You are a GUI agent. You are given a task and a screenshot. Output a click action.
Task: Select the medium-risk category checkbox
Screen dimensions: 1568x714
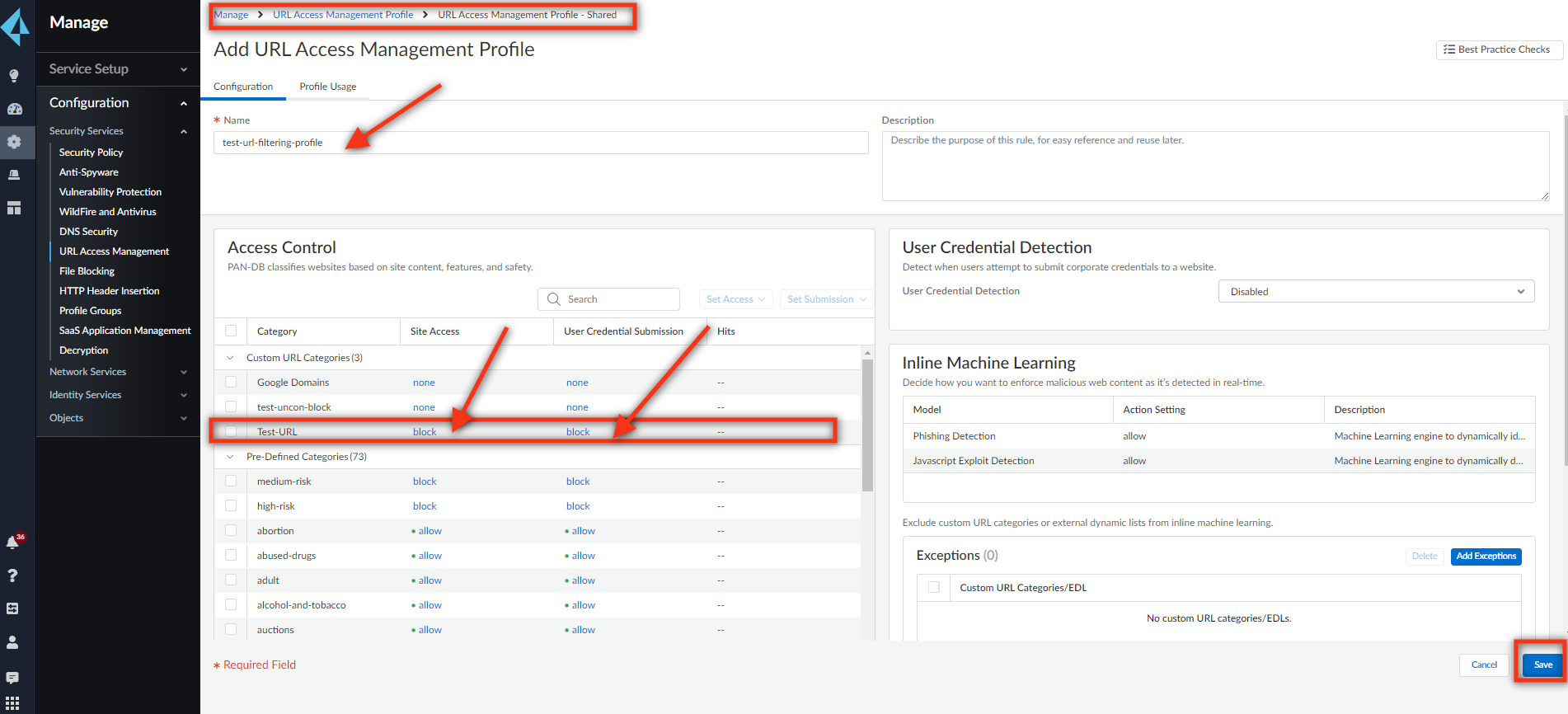[231, 481]
